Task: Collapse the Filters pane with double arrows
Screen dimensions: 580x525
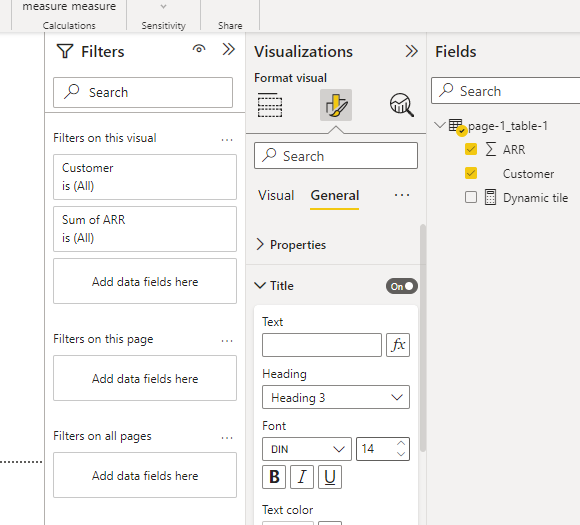Action: tap(229, 49)
